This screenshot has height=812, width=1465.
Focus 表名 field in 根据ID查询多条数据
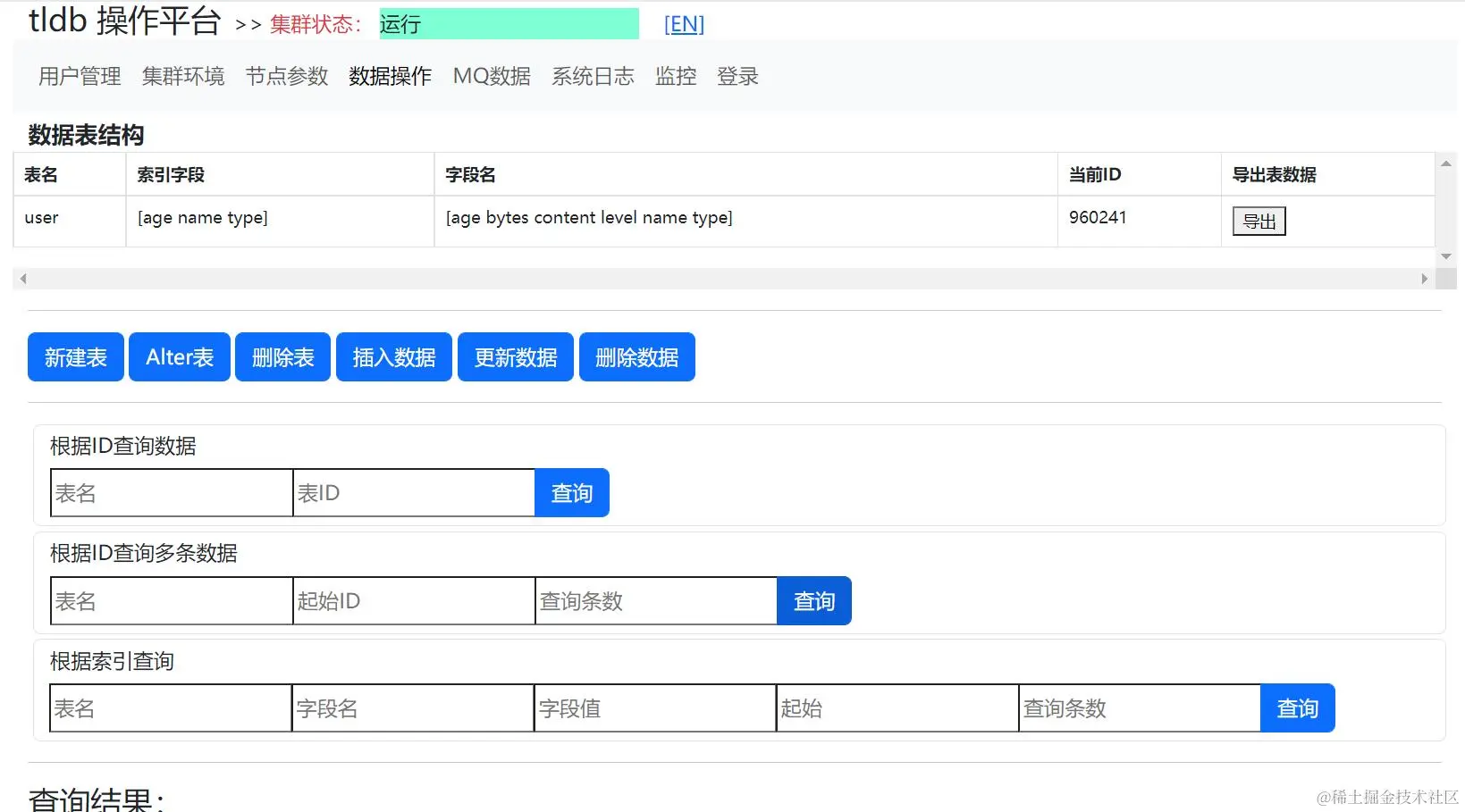(172, 601)
